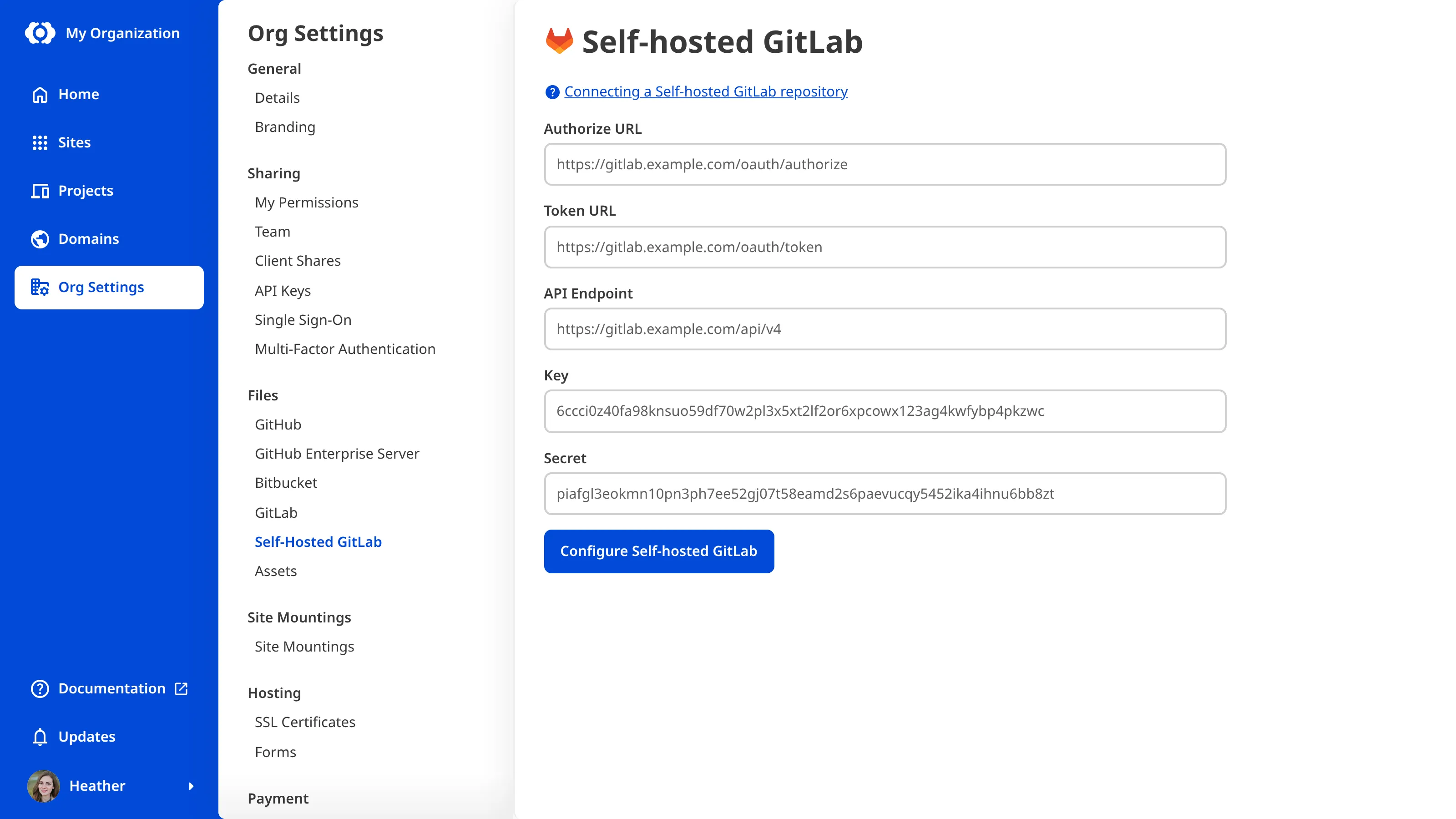Click the Projects devices icon
Image resolution: width=1456 pixels, height=819 pixels.
pyautogui.click(x=40, y=191)
